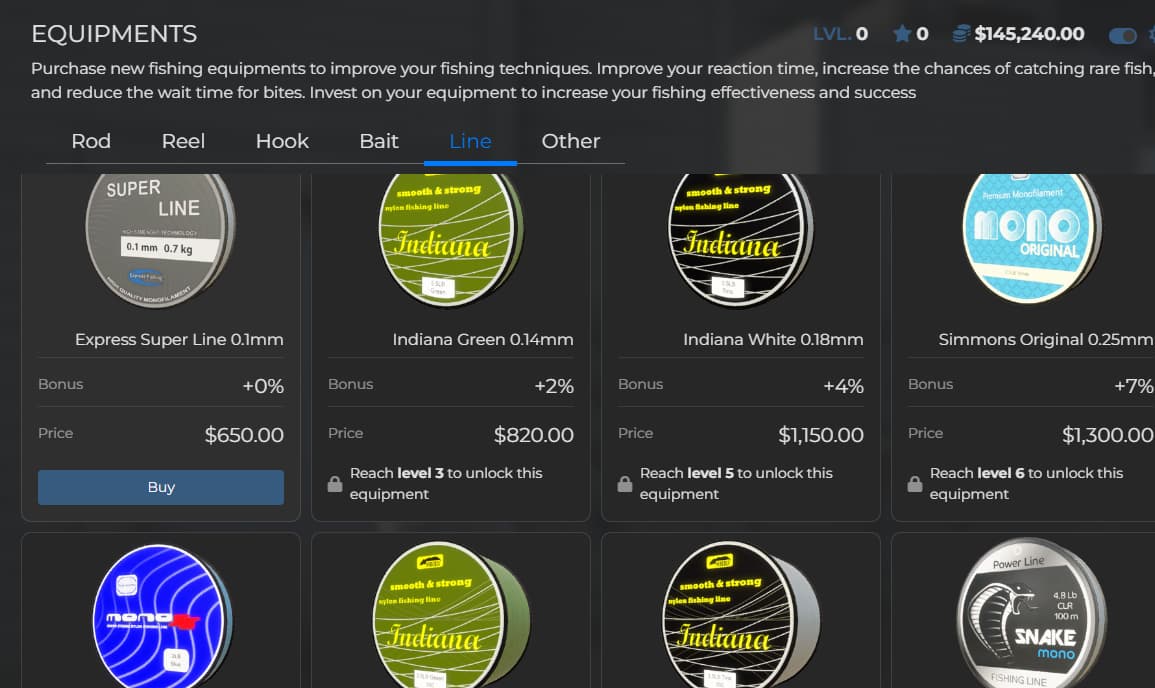Select the Indiana Green spool thumbnail in the top row
This screenshot has height=688, width=1155.
(450, 239)
